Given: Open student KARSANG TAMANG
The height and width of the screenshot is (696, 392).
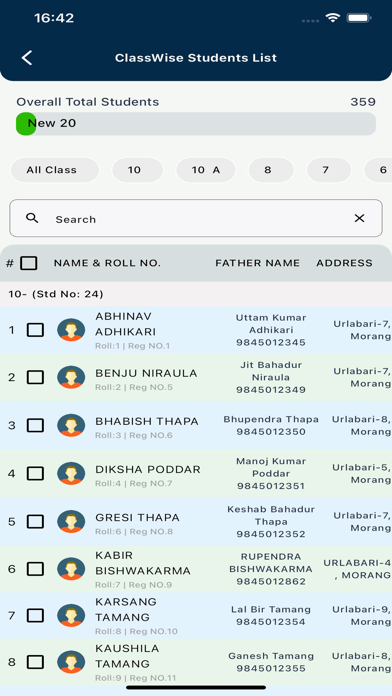Looking at the screenshot, I should (126, 609).
